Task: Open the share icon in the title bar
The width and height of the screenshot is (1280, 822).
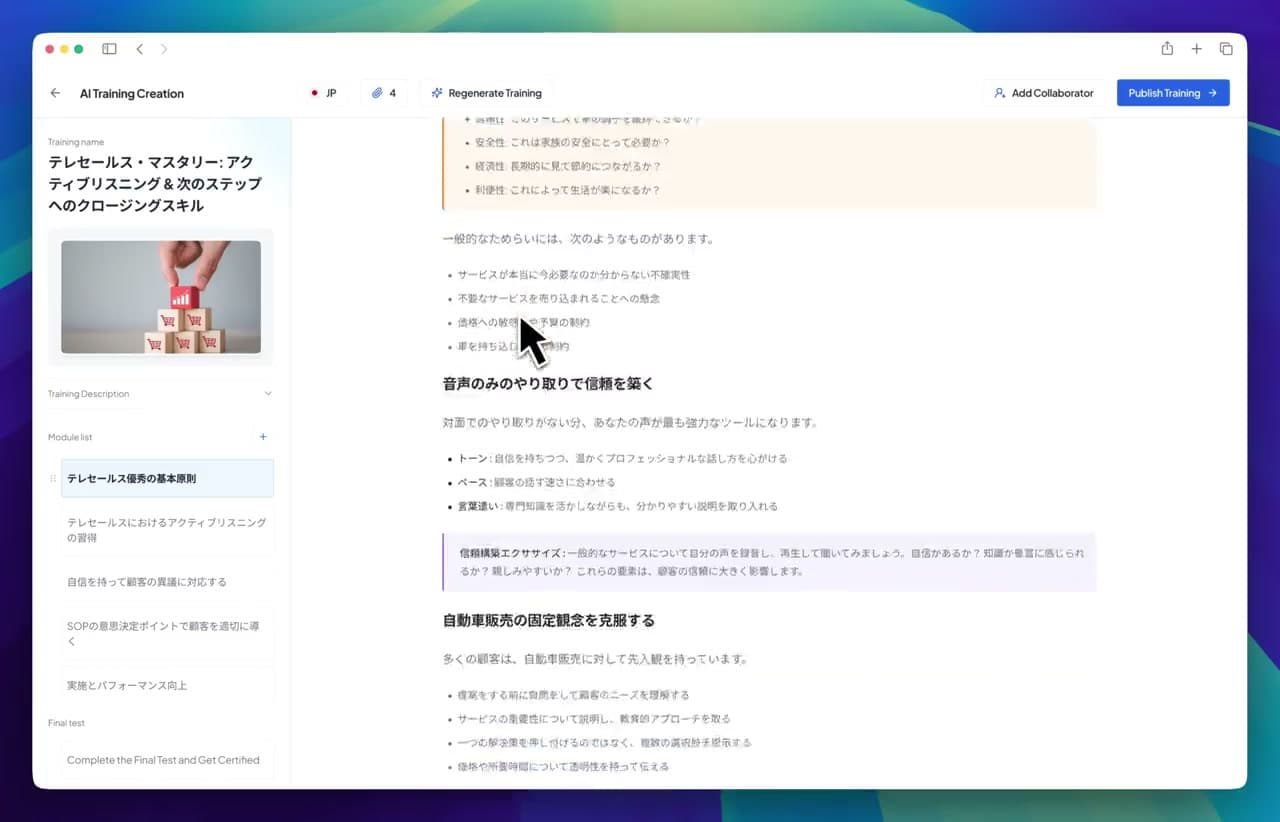Action: (x=1167, y=49)
